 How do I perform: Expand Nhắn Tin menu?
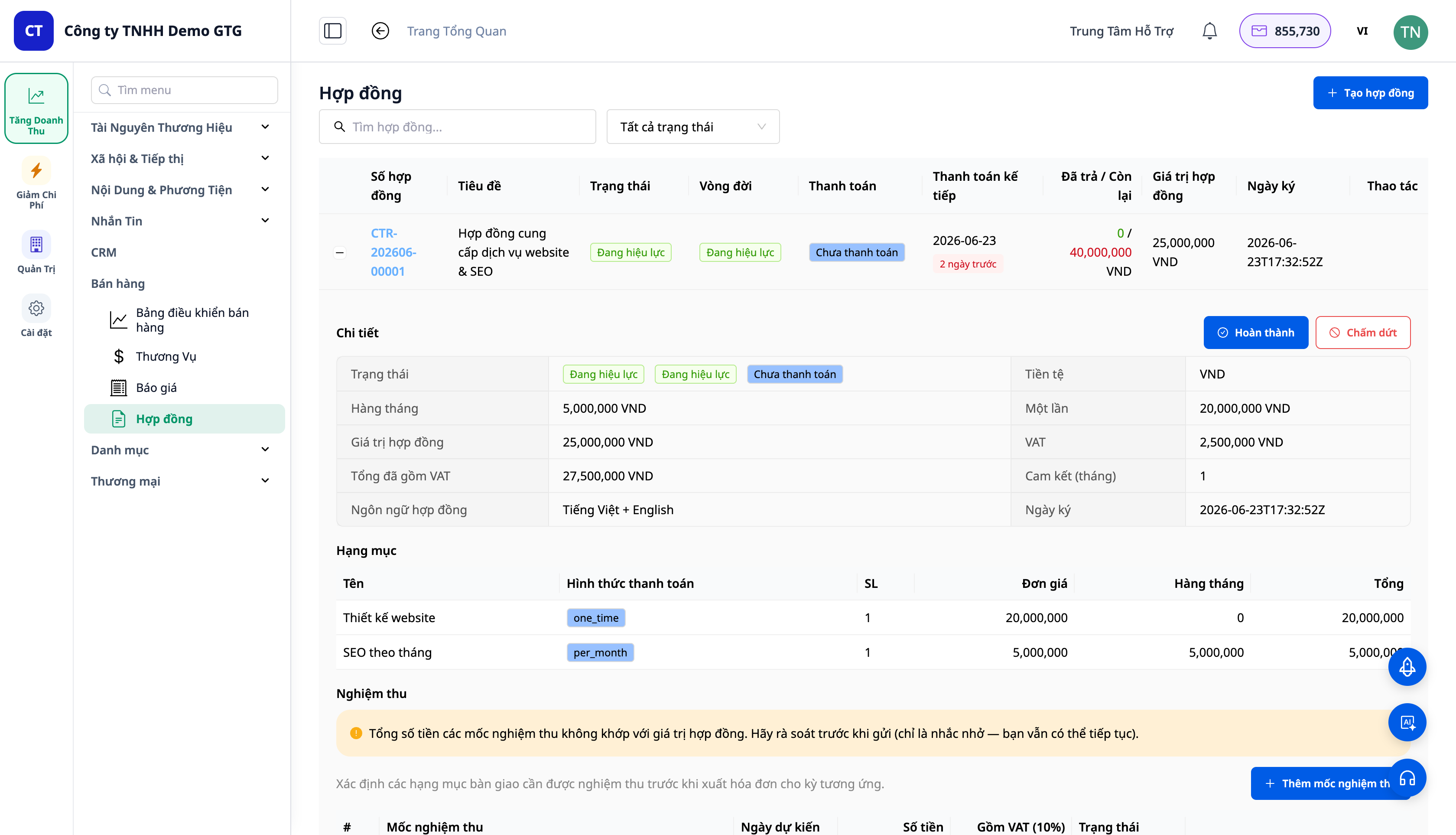click(181, 221)
